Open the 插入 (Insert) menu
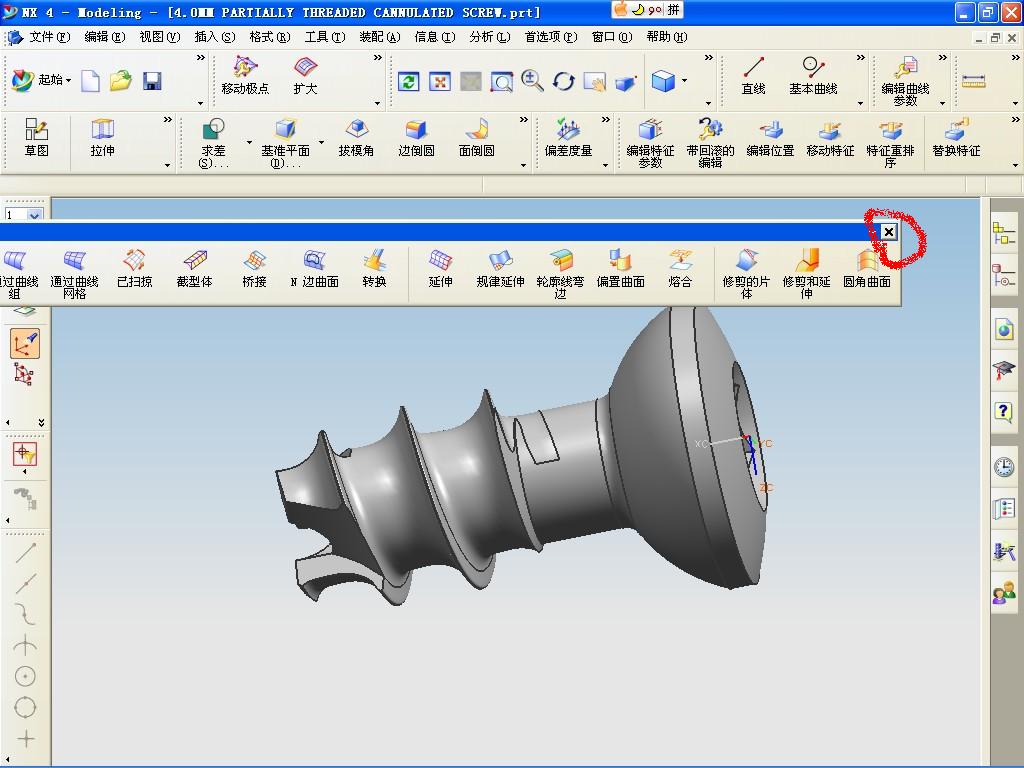Image resolution: width=1024 pixels, height=768 pixels. tap(215, 37)
